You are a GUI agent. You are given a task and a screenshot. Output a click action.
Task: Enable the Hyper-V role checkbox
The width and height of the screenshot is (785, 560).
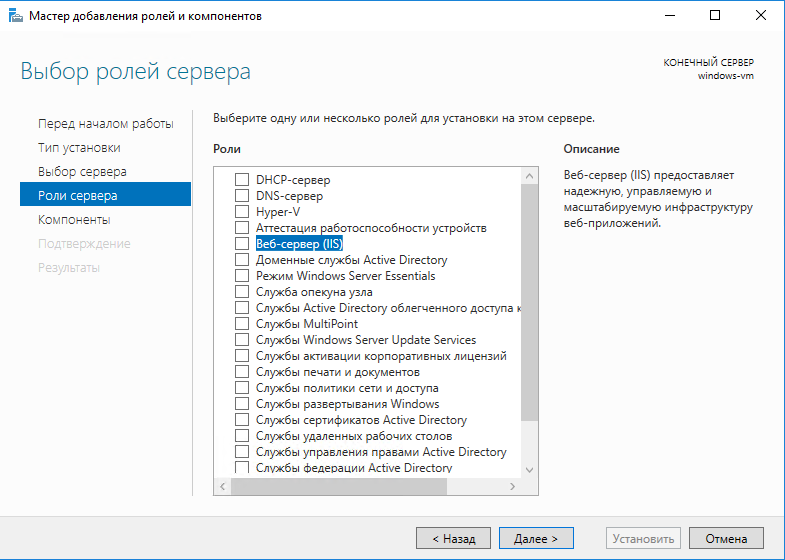click(x=242, y=212)
